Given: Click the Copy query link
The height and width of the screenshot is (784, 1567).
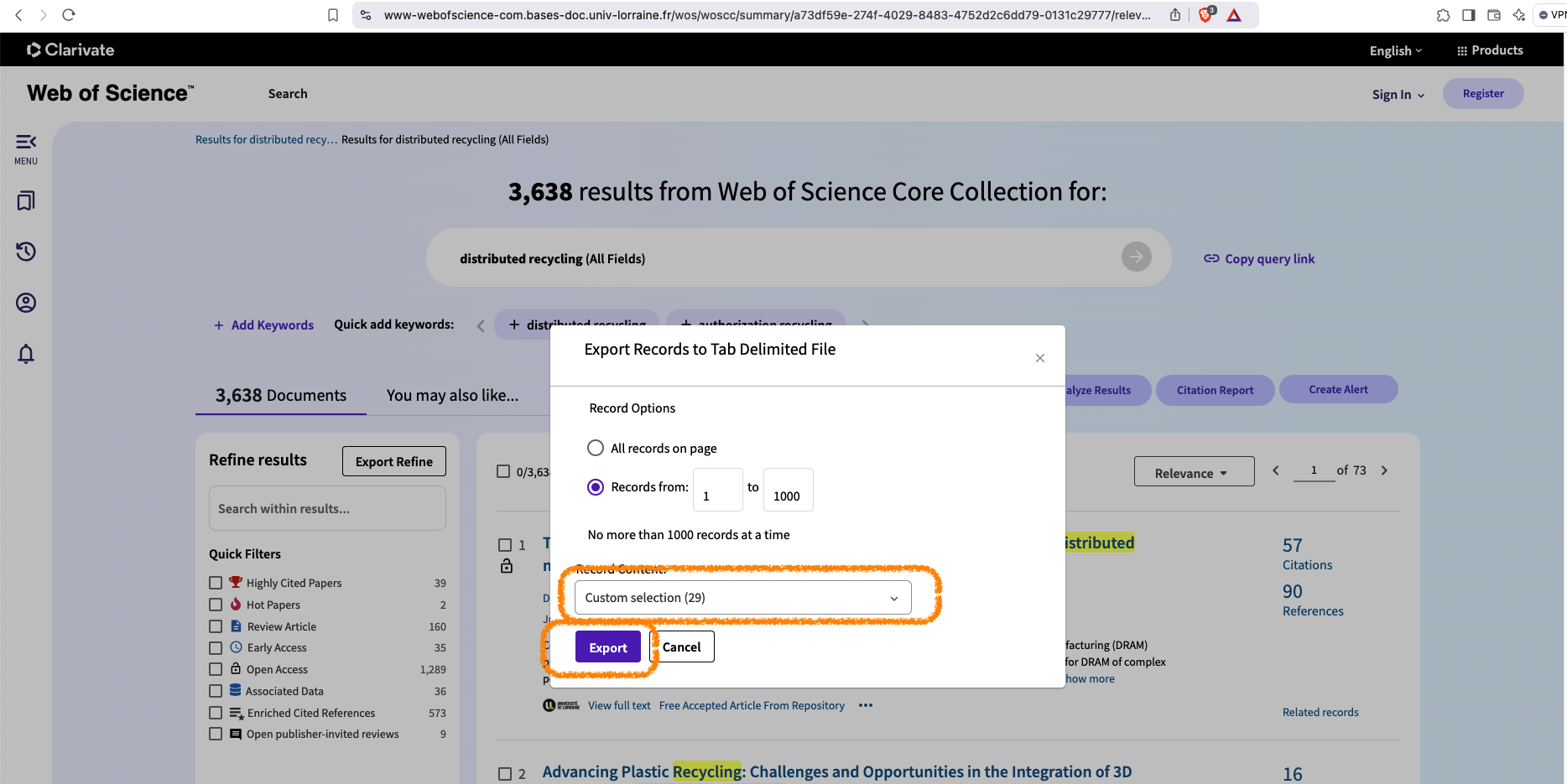Looking at the screenshot, I should click(x=1259, y=259).
